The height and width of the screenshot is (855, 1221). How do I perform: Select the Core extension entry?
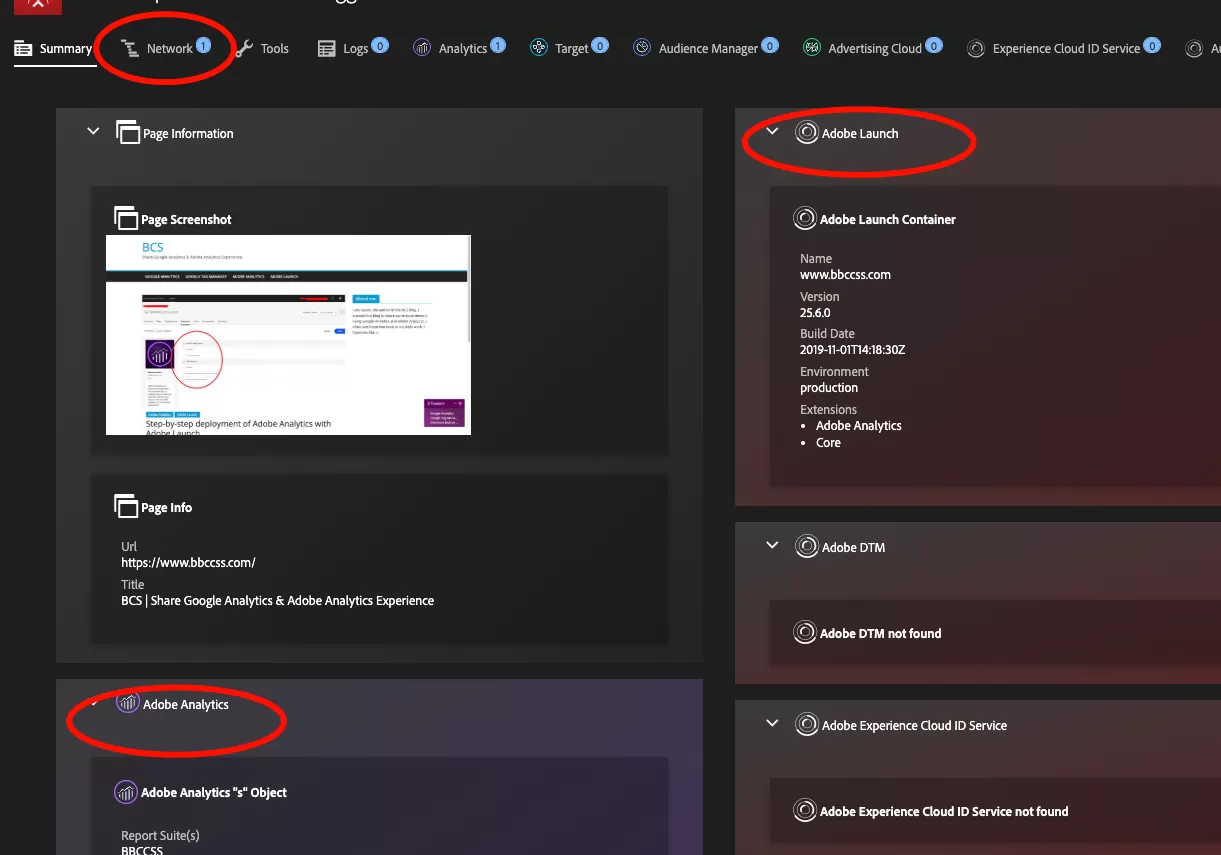[828, 443]
